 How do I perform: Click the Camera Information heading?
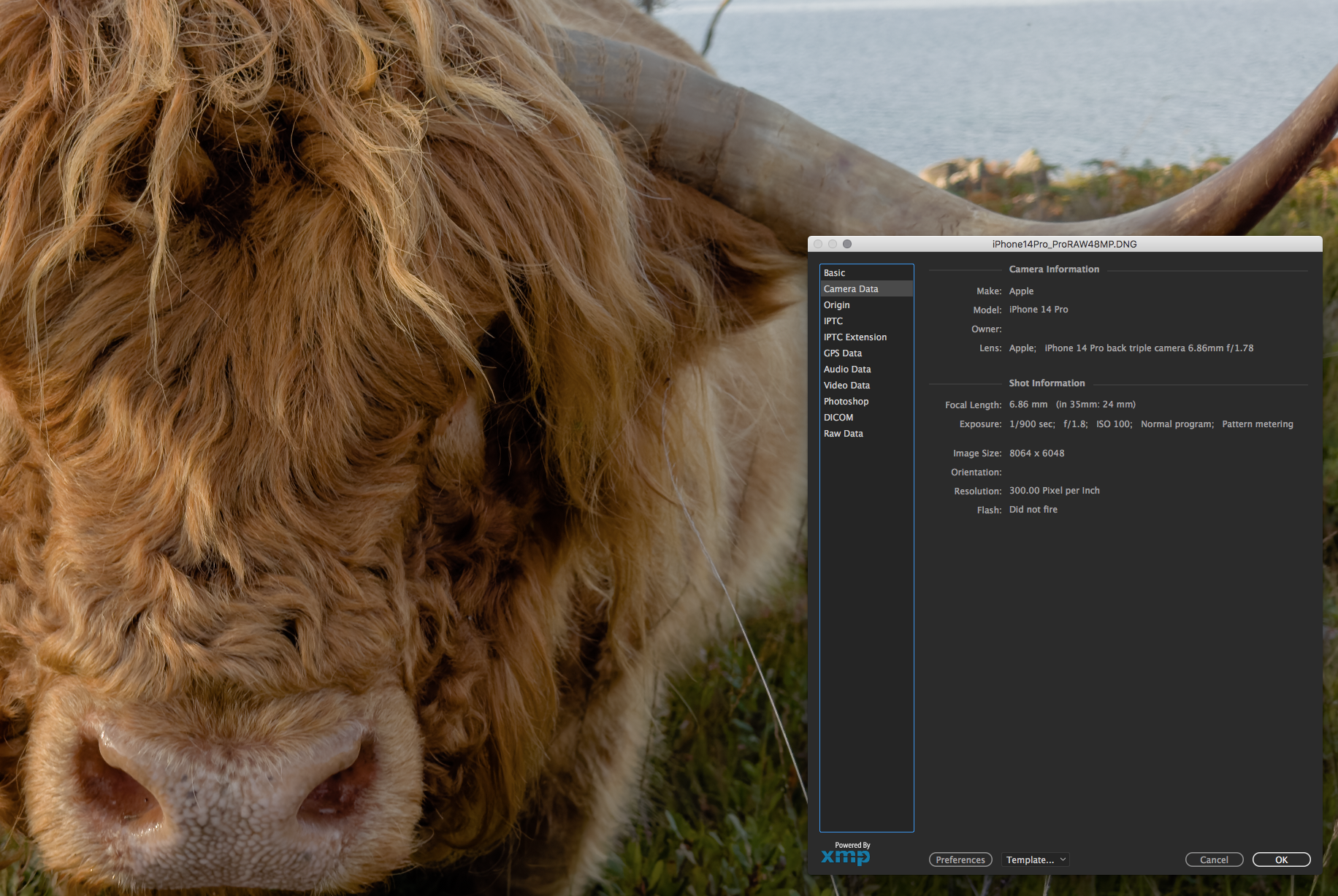click(x=1054, y=269)
